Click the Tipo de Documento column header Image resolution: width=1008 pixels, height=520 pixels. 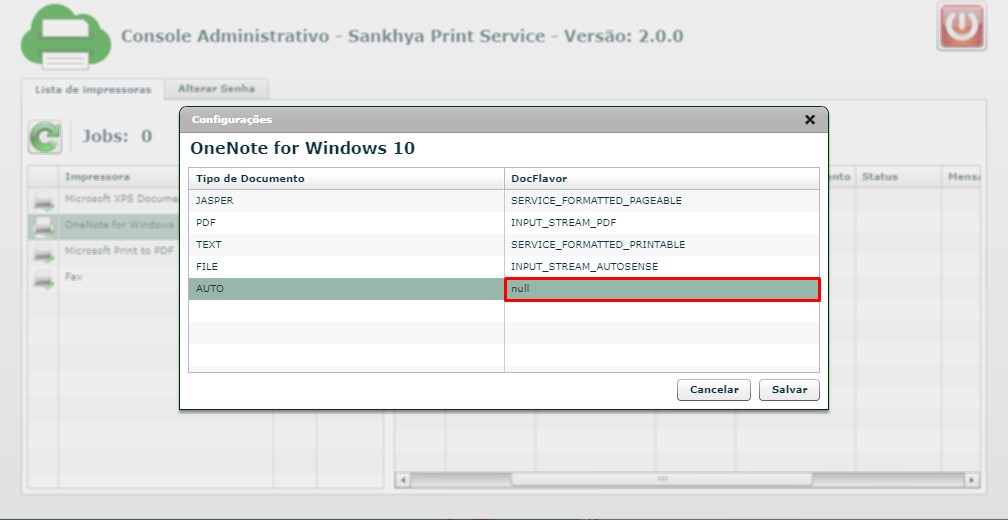click(346, 179)
